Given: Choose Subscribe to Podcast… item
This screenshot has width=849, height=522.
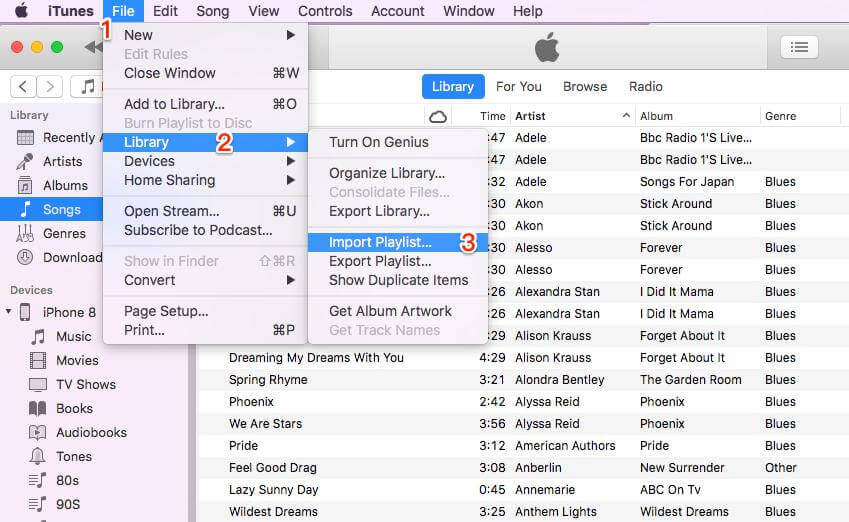Looking at the screenshot, I should pyautogui.click(x=206, y=230).
